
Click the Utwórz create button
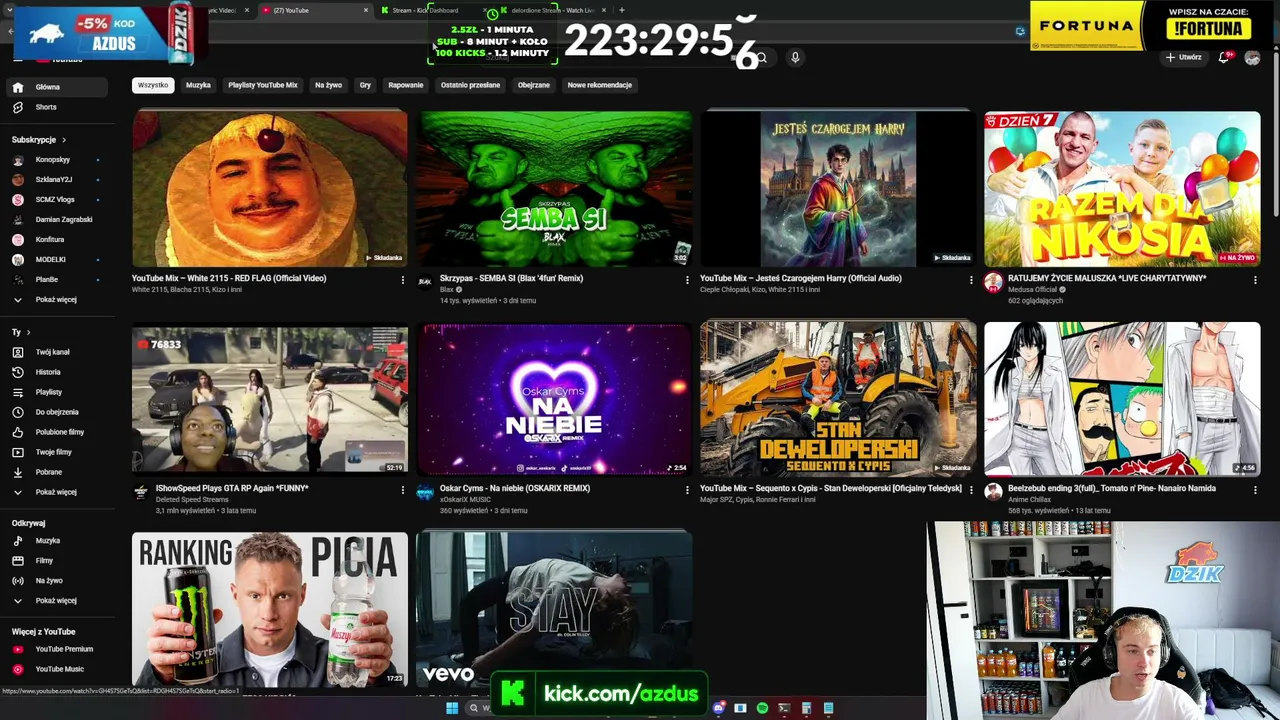click(1183, 57)
